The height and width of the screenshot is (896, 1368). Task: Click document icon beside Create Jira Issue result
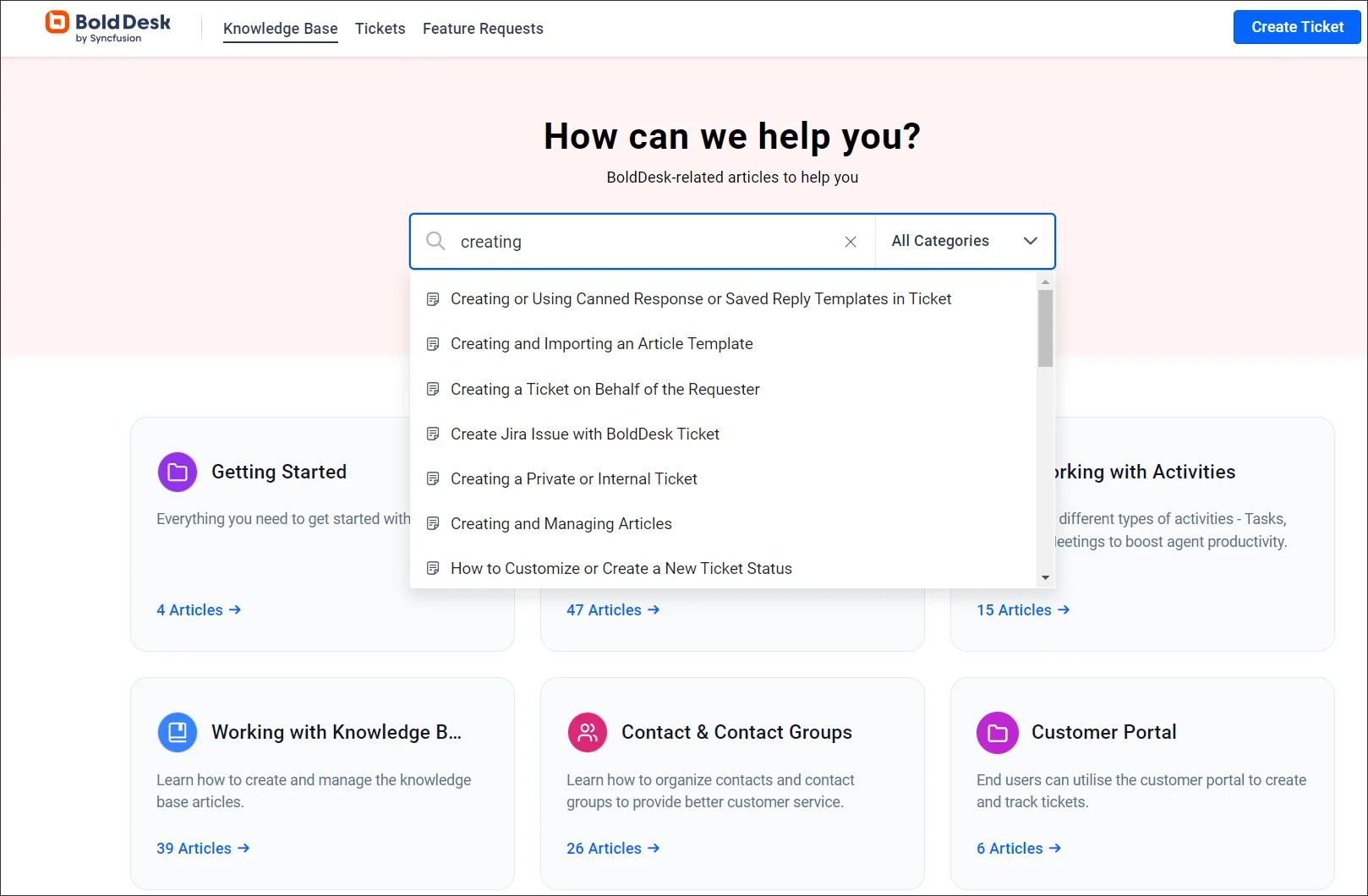pos(433,434)
